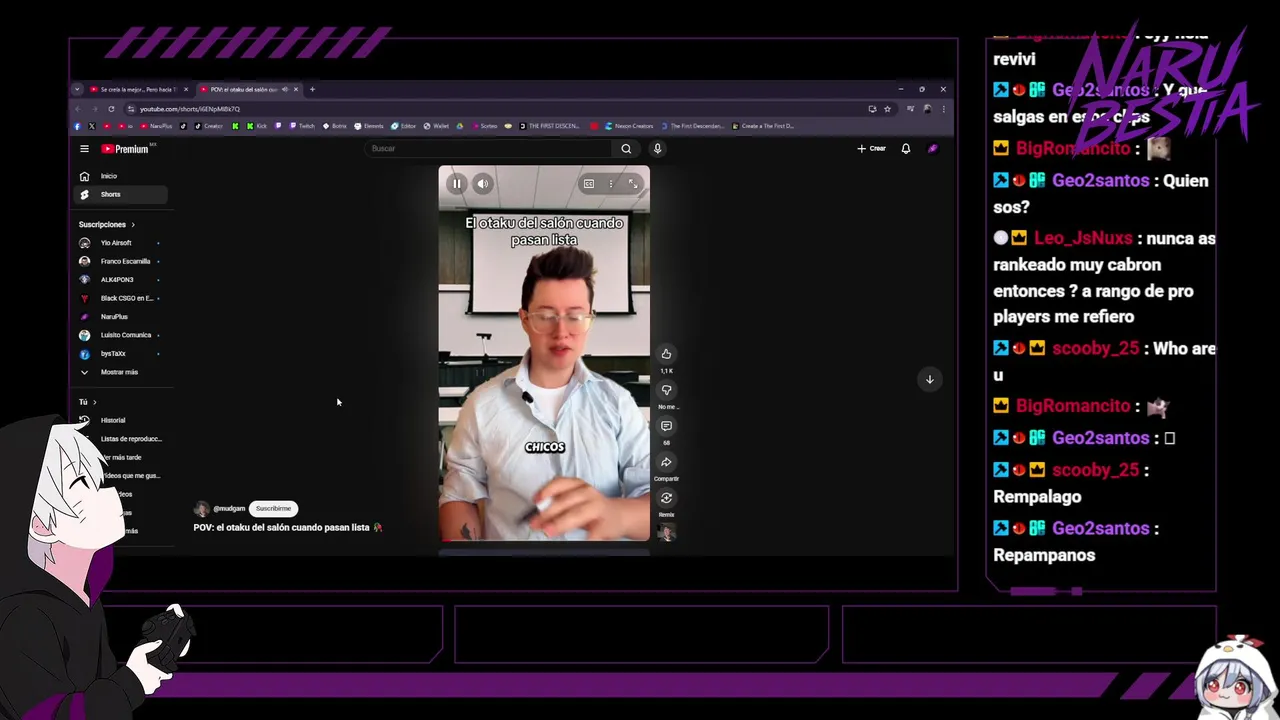The width and height of the screenshot is (1280, 720).
Task: Open the Short's three-dot options menu
Action: pyautogui.click(x=611, y=183)
